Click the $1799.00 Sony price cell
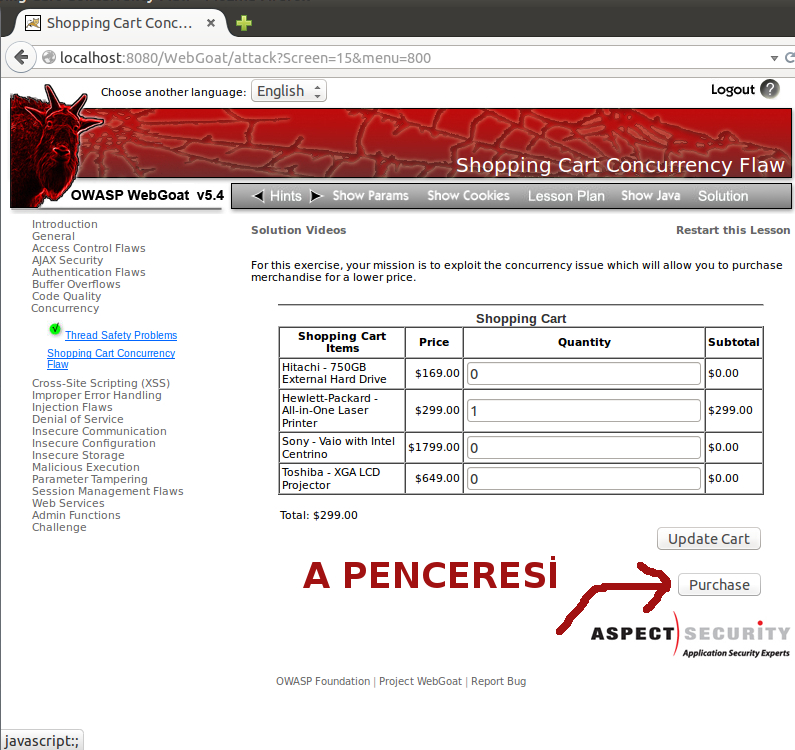This screenshot has width=795, height=750. coord(433,447)
